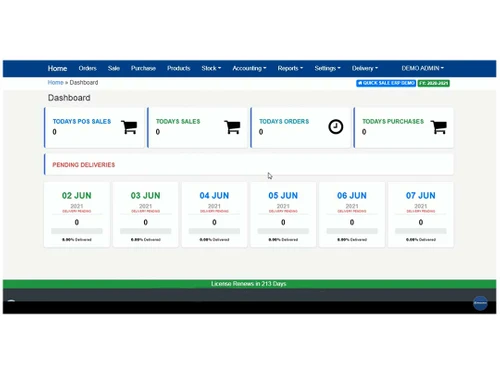Screen dimensions: 500x375
Task: Open the Orders menu item
Action: click(87, 68)
